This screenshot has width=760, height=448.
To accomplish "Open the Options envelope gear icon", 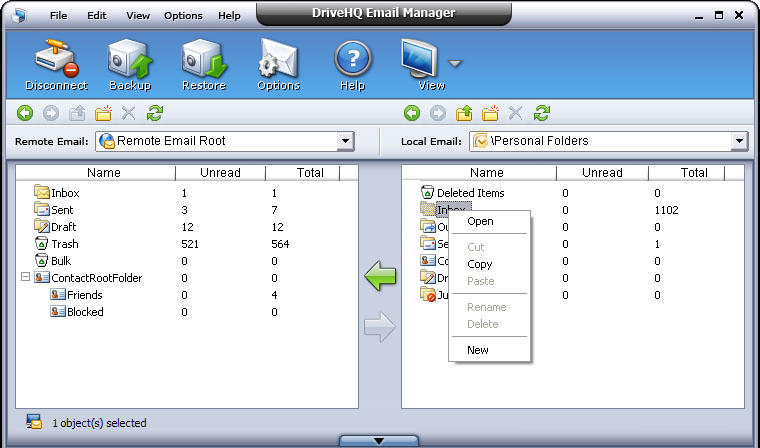I will pyautogui.click(x=278, y=60).
